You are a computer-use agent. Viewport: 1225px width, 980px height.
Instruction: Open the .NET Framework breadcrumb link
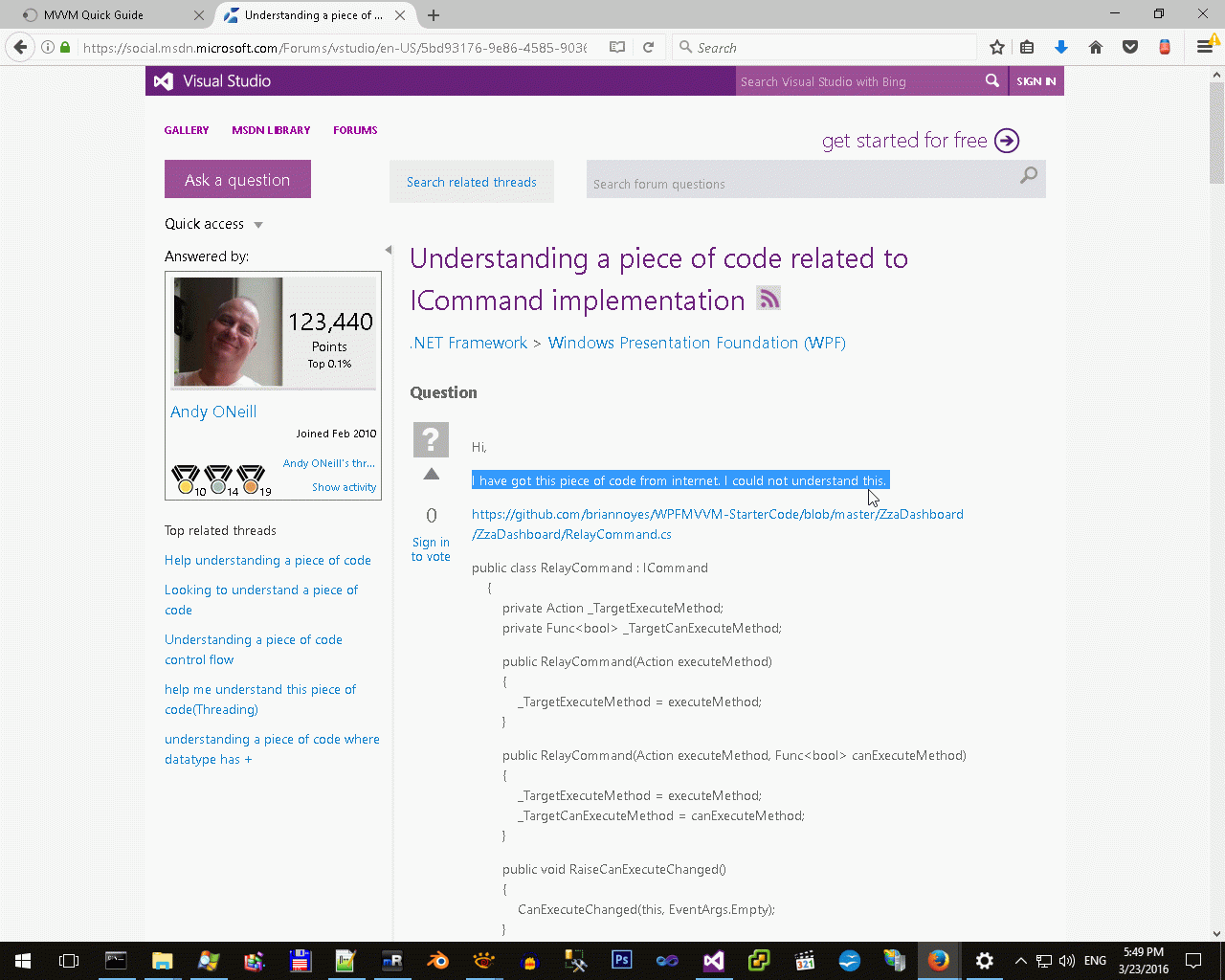point(469,343)
